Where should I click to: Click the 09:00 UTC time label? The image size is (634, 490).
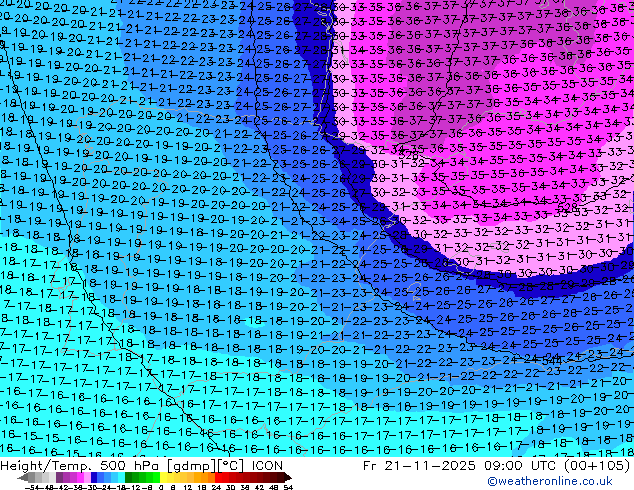522,466
